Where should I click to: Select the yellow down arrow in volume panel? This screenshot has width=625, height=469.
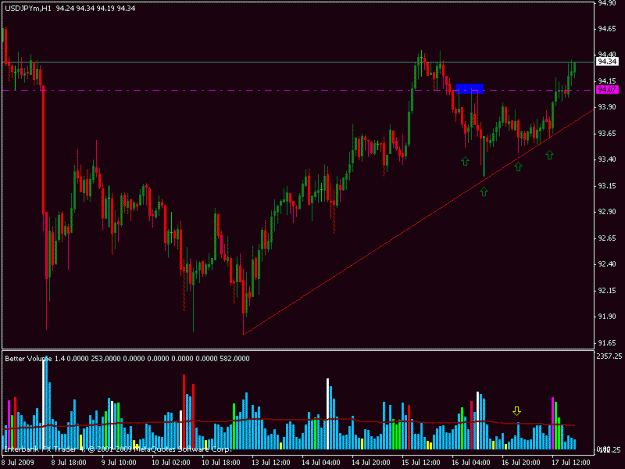517,410
